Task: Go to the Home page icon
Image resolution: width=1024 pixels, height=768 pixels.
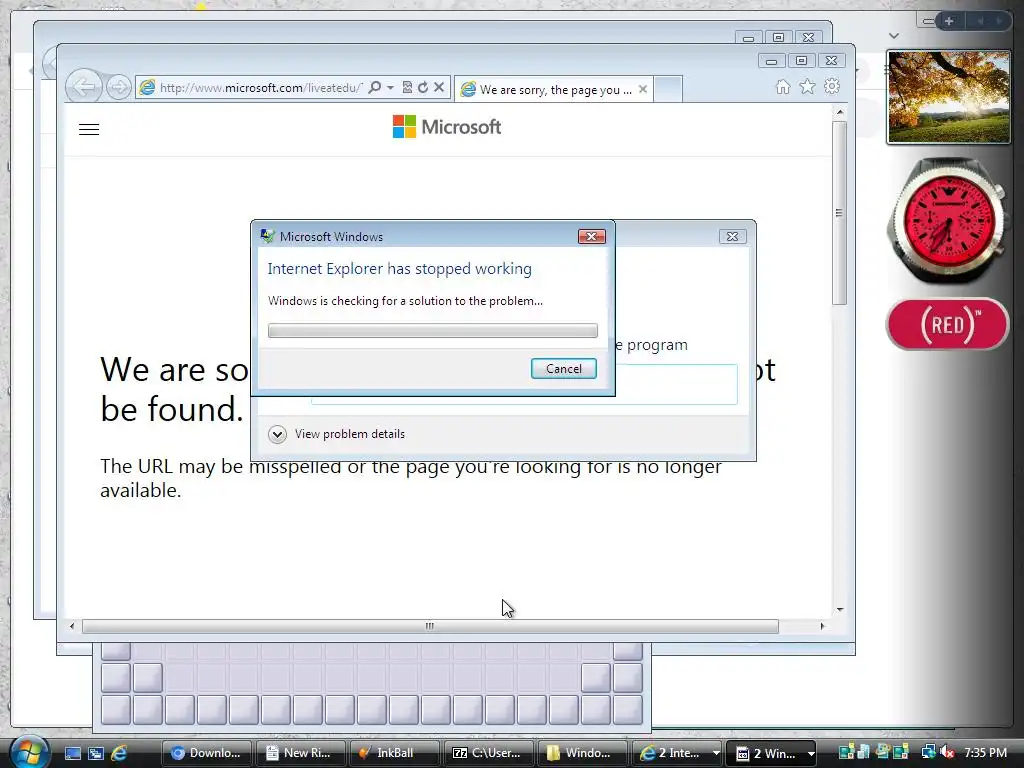Action: [x=783, y=87]
